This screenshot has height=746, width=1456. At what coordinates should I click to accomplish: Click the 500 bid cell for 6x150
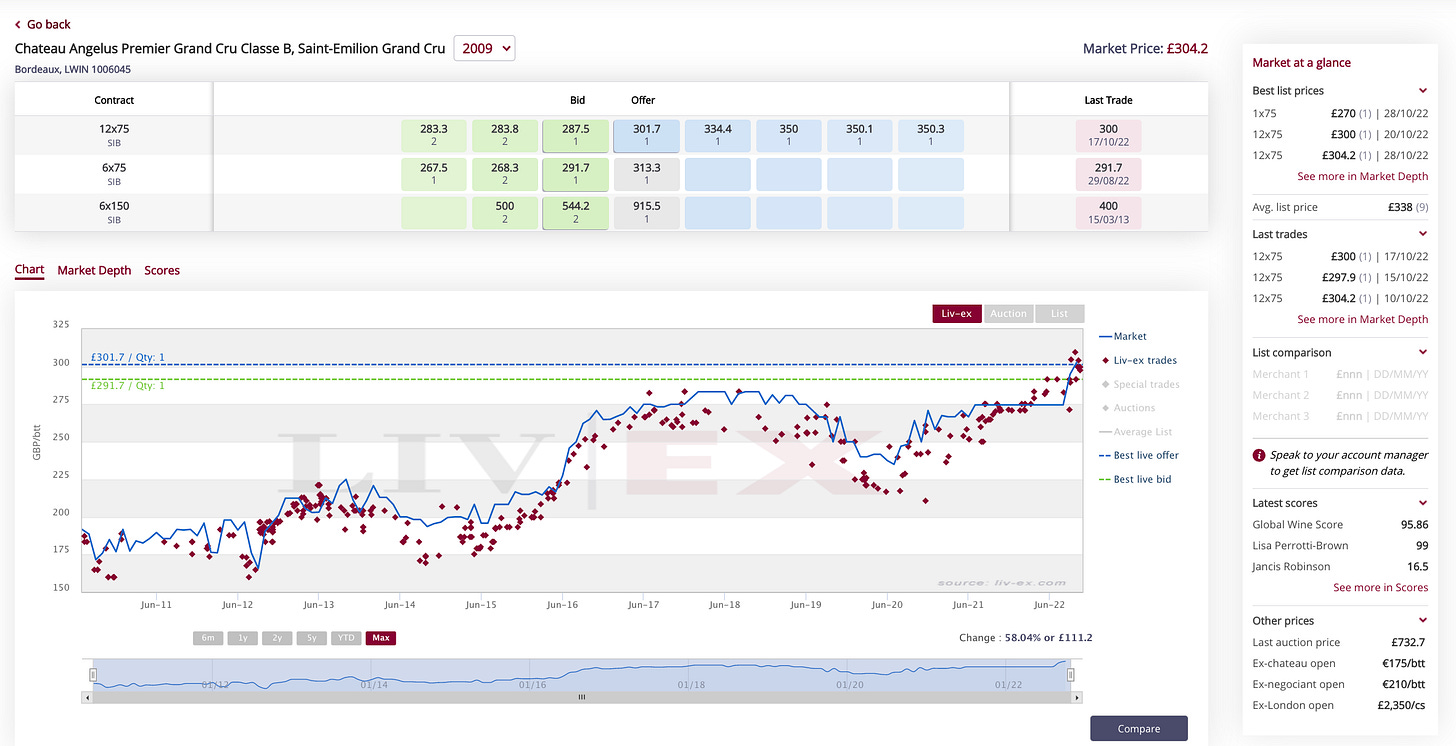(x=505, y=213)
